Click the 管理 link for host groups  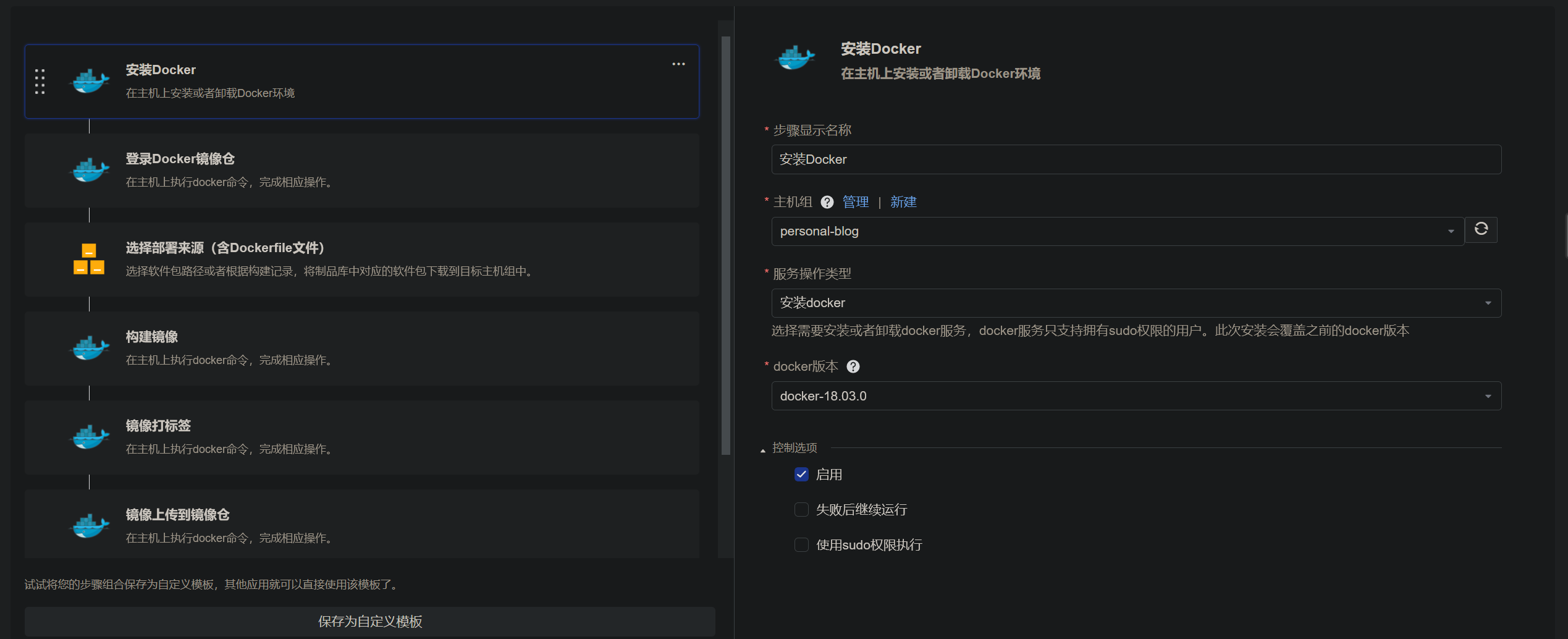point(856,202)
